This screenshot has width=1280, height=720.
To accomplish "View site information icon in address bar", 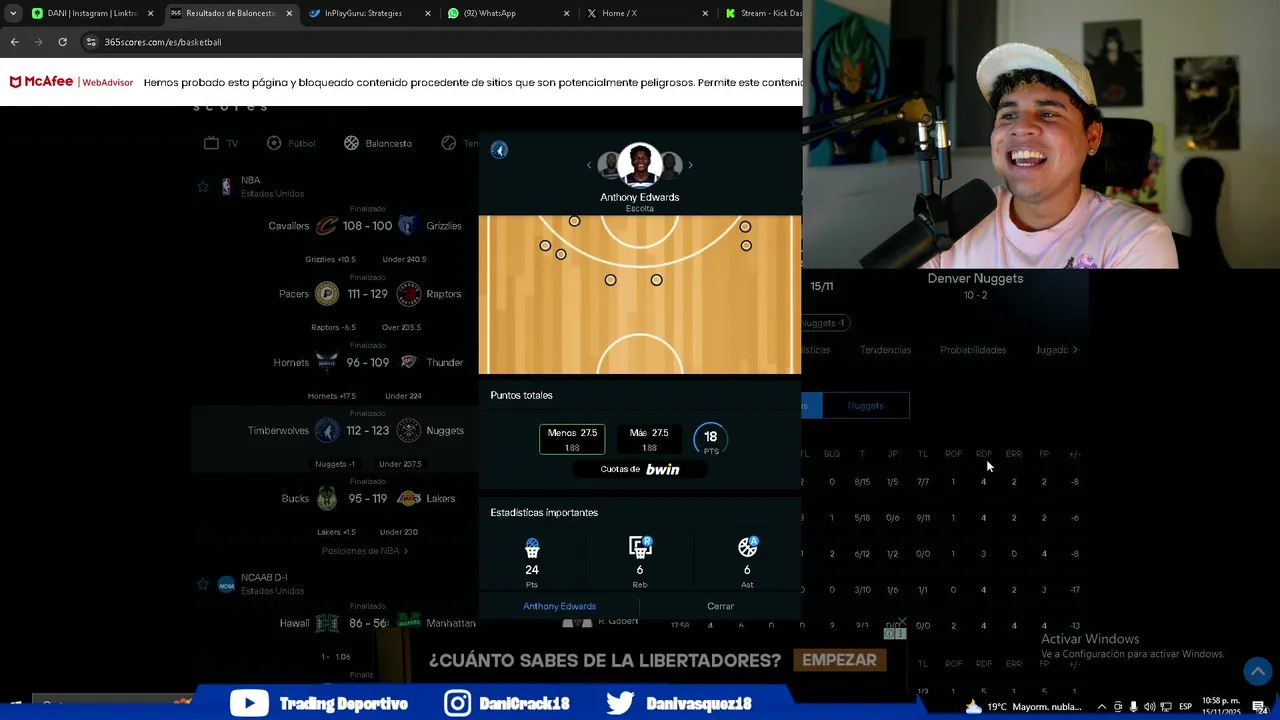I will click(x=91, y=42).
